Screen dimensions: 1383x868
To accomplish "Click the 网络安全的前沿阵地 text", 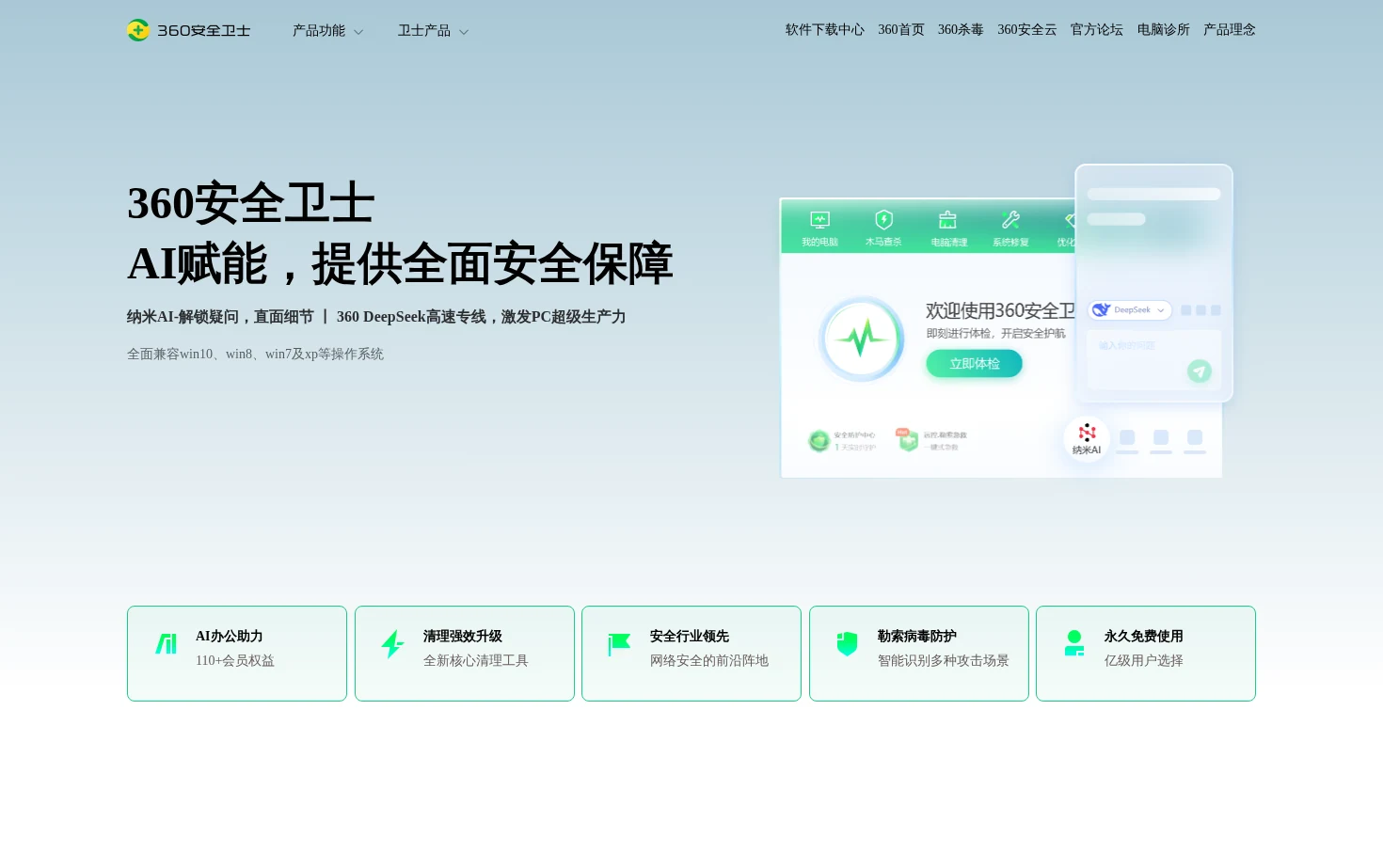I will [709, 661].
